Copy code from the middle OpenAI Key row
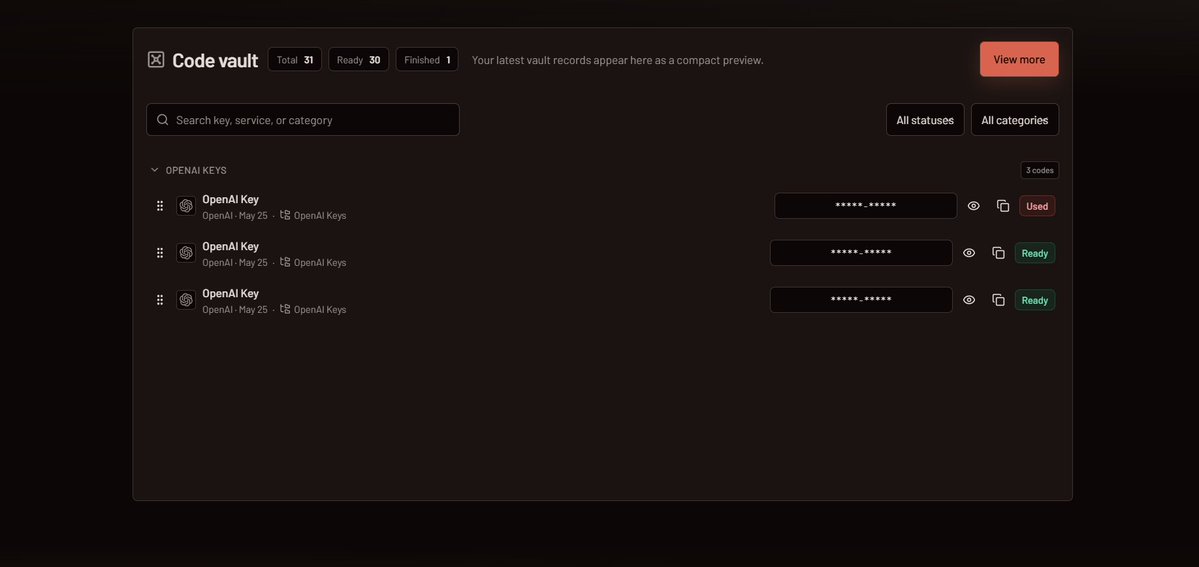 point(998,253)
